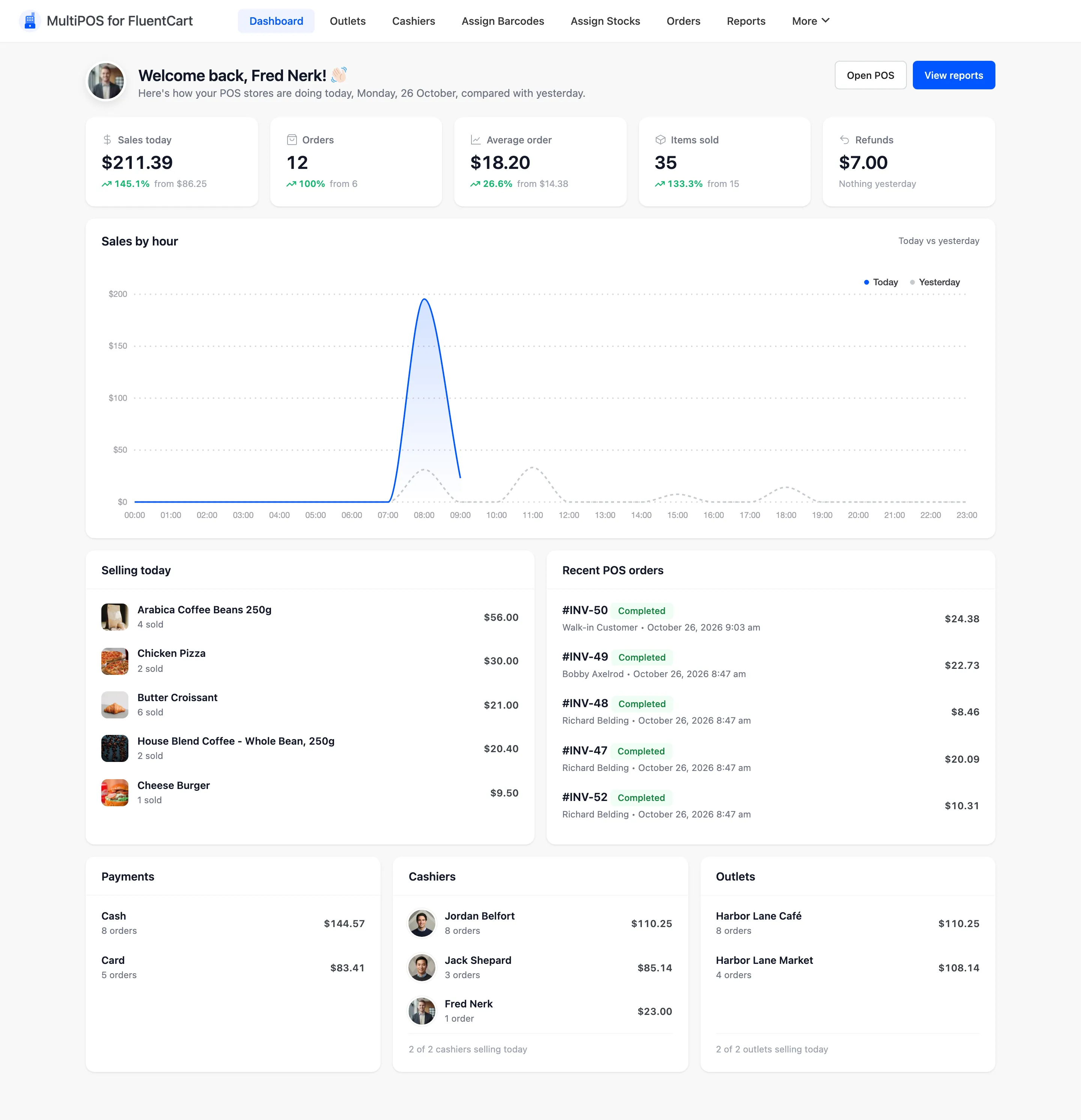This screenshot has width=1081, height=1120.
Task: Click the trend-up arrow next to 145.1%
Action: click(x=107, y=184)
